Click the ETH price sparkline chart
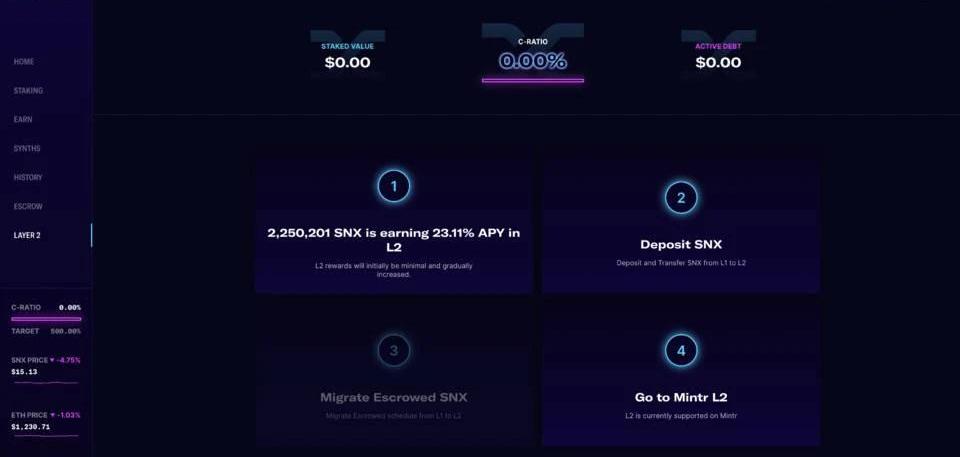This screenshot has width=960, height=457. point(45,436)
